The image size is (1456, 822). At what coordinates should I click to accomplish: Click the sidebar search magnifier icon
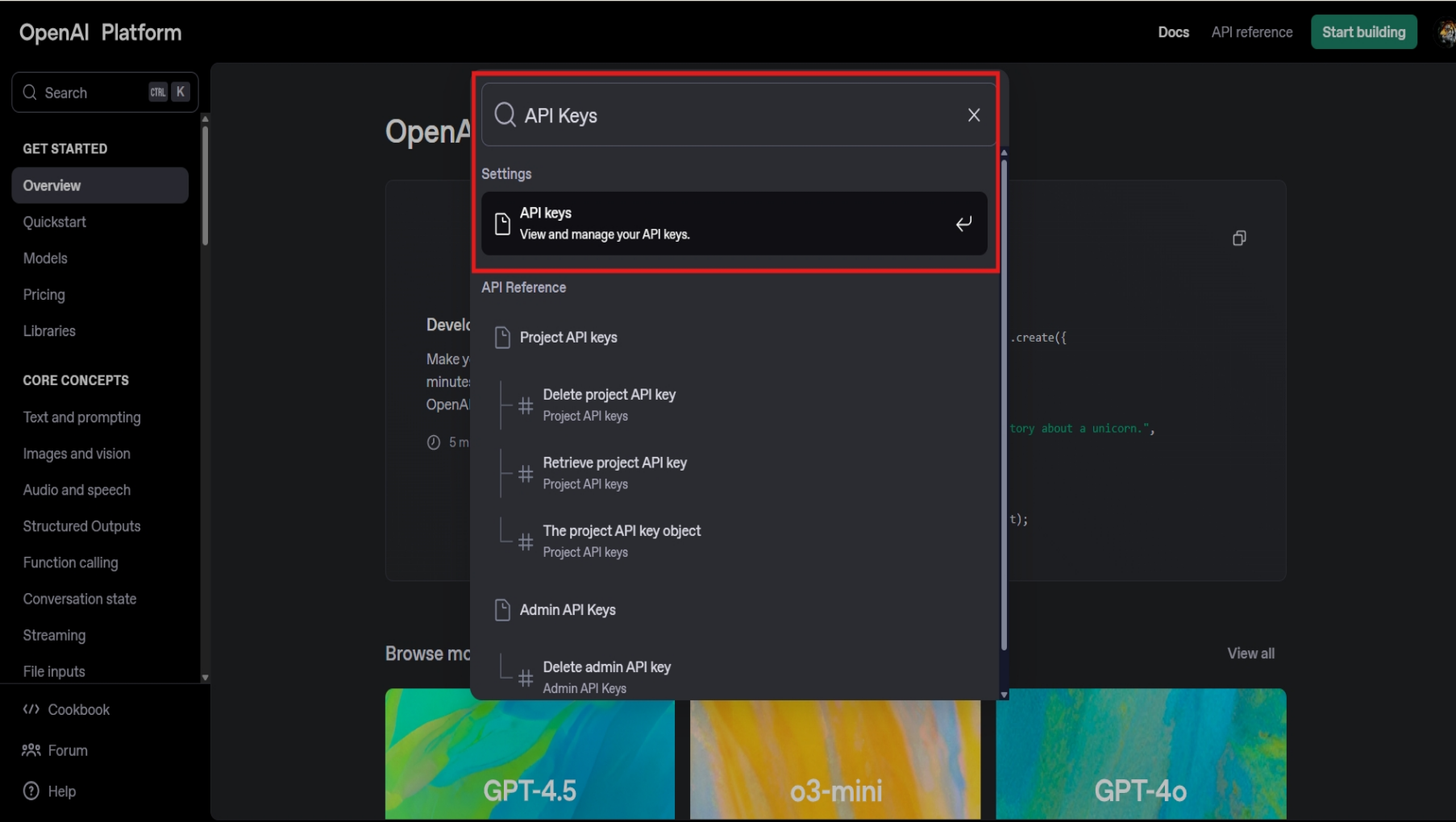tap(30, 92)
